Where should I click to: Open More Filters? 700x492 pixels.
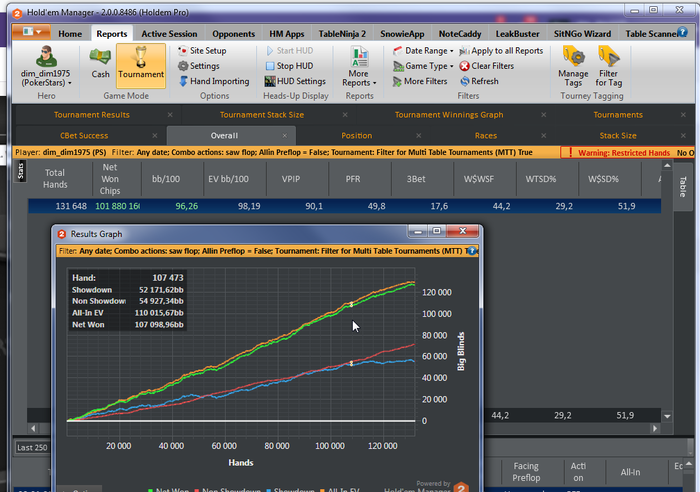click(420, 81)
